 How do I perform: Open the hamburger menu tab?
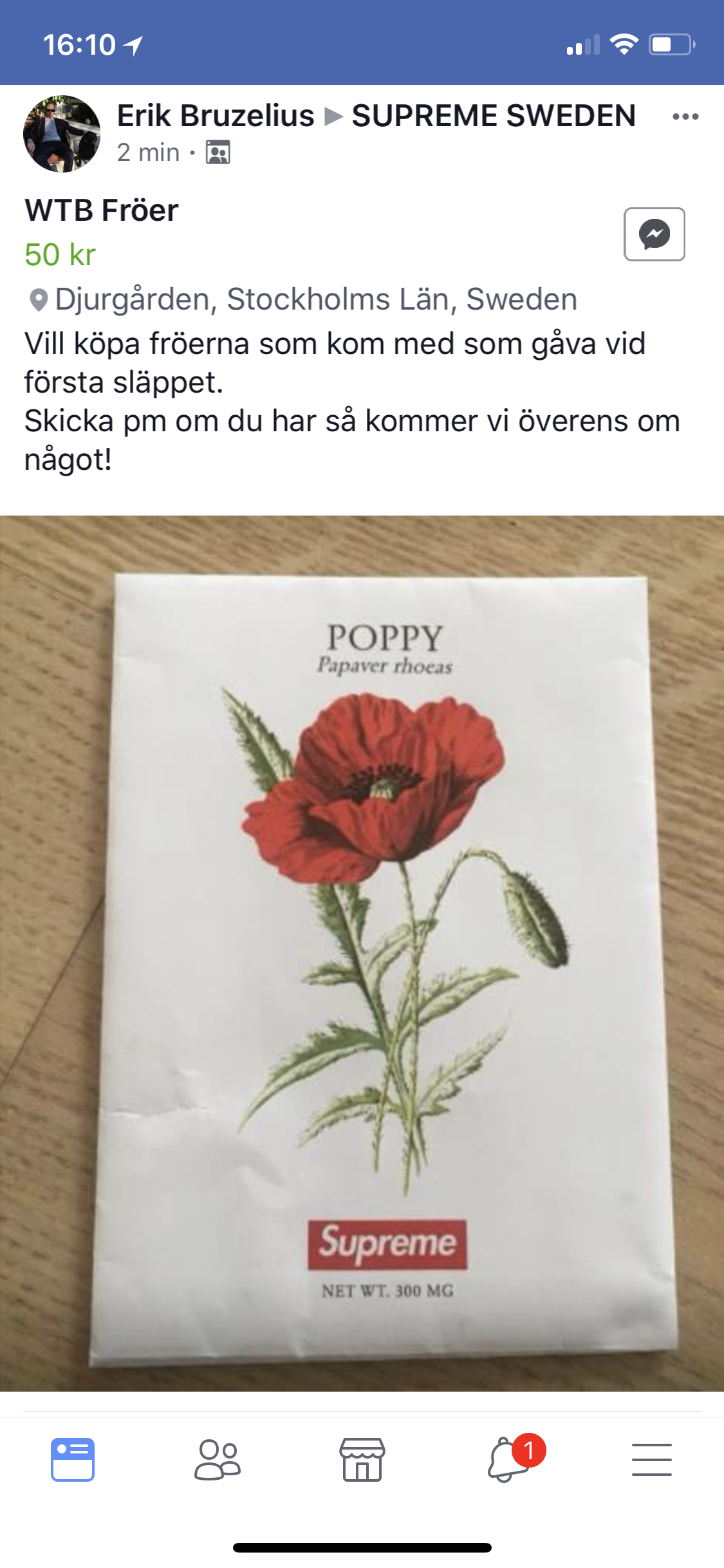652,1459
